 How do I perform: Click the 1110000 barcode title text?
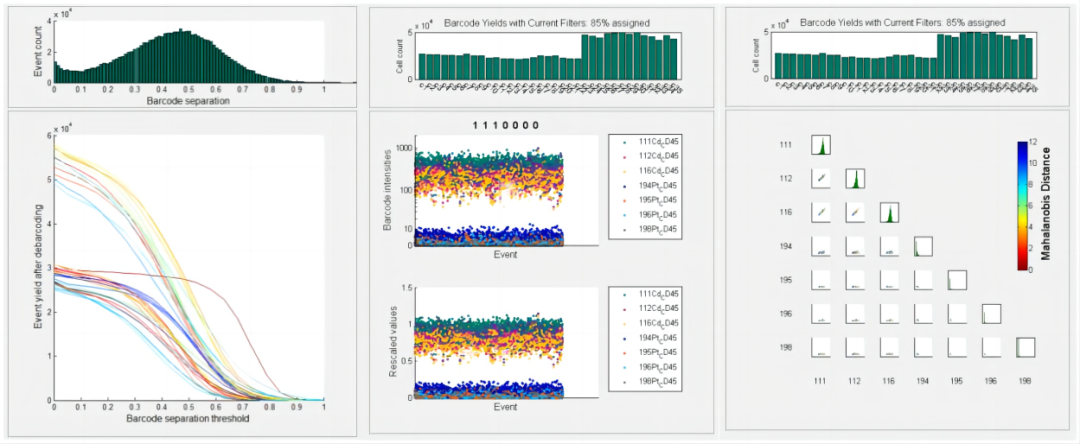pyautogui.click(x=500, y=126)
